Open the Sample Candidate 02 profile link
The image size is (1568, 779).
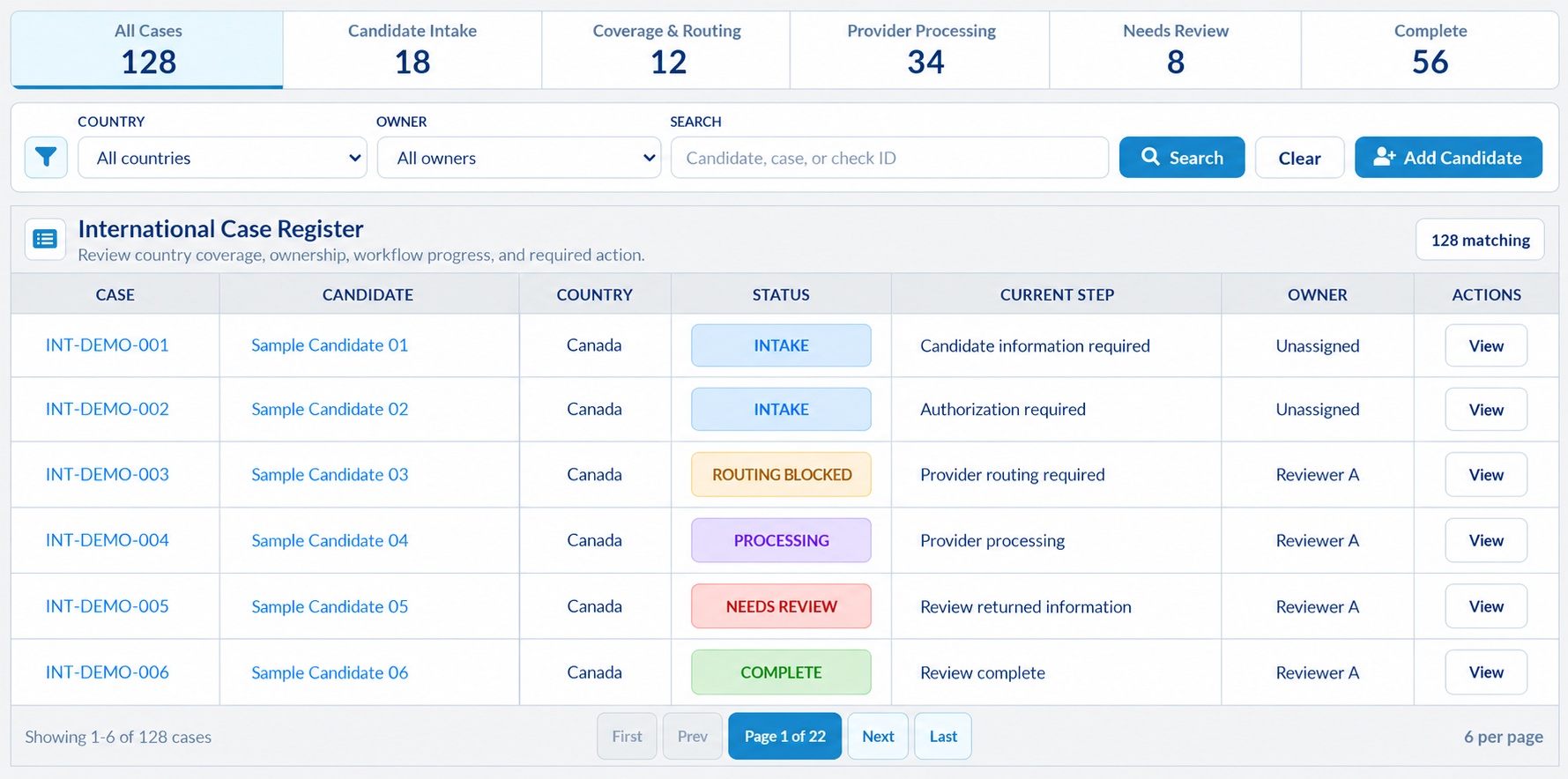330,409
